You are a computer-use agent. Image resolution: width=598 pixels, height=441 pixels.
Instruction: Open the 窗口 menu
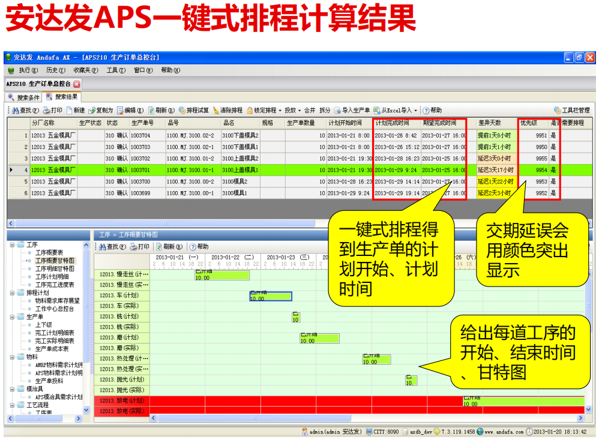point(143,70)
